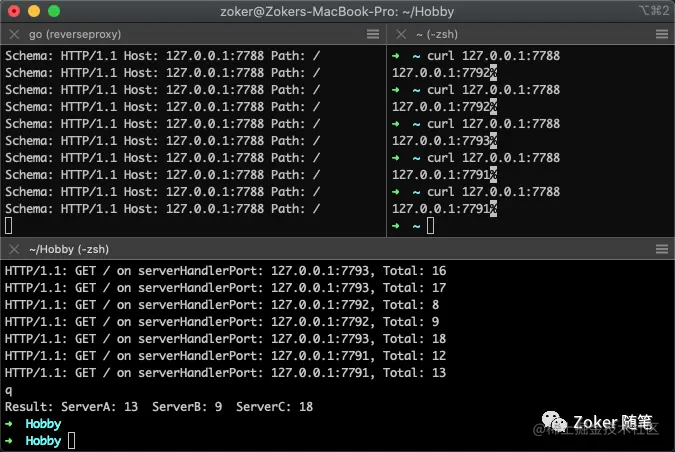
Task: Click the cursor block in the reverseproxy pane
Action: (9, 226)
